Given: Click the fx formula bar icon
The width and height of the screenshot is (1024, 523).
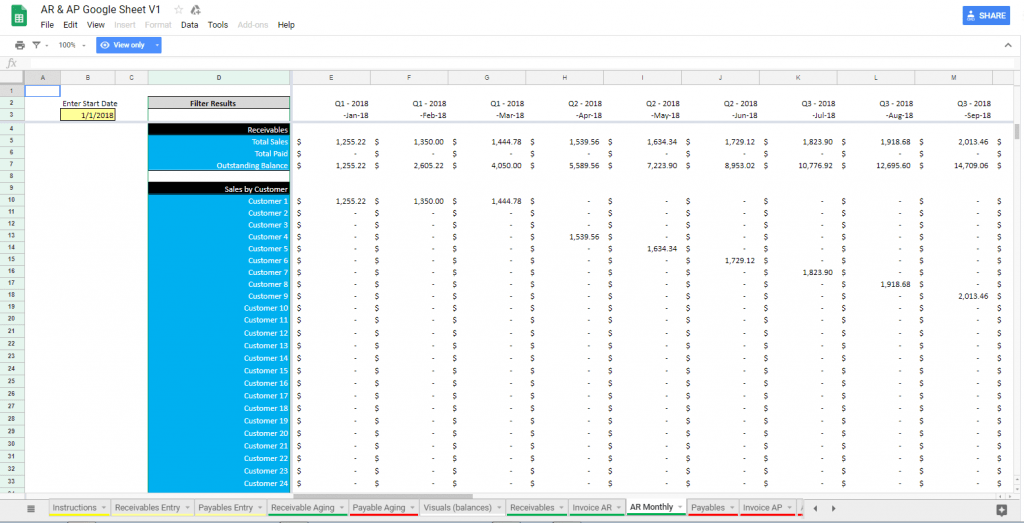Looking at the screenshot, I should pyautogui.click(x=11, y=63).
